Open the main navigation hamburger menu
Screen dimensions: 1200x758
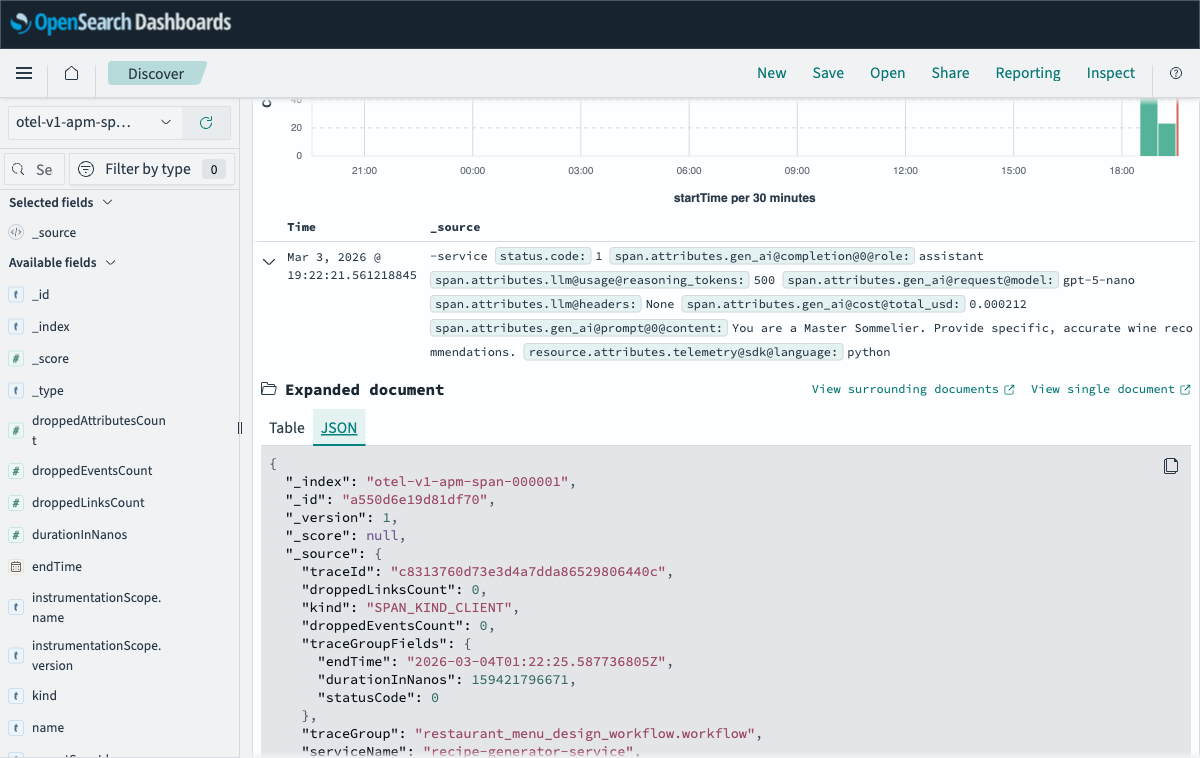coord(24,73)
